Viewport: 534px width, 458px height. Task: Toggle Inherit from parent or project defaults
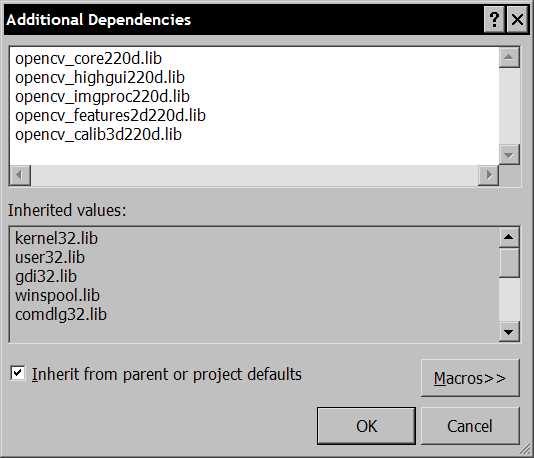[18, 373]
